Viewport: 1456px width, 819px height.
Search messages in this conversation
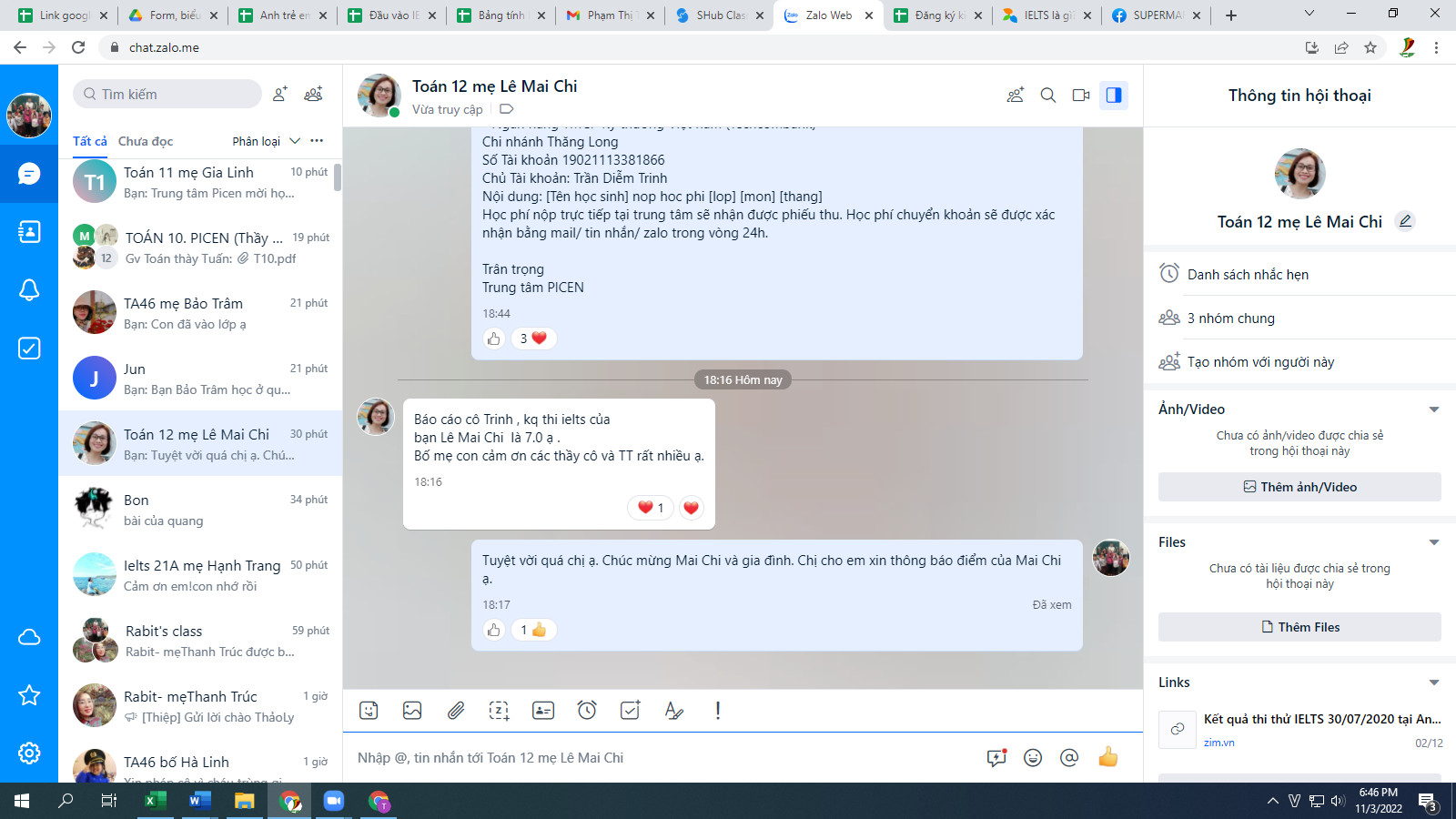pyautogui.click(x=1048, y=96)
